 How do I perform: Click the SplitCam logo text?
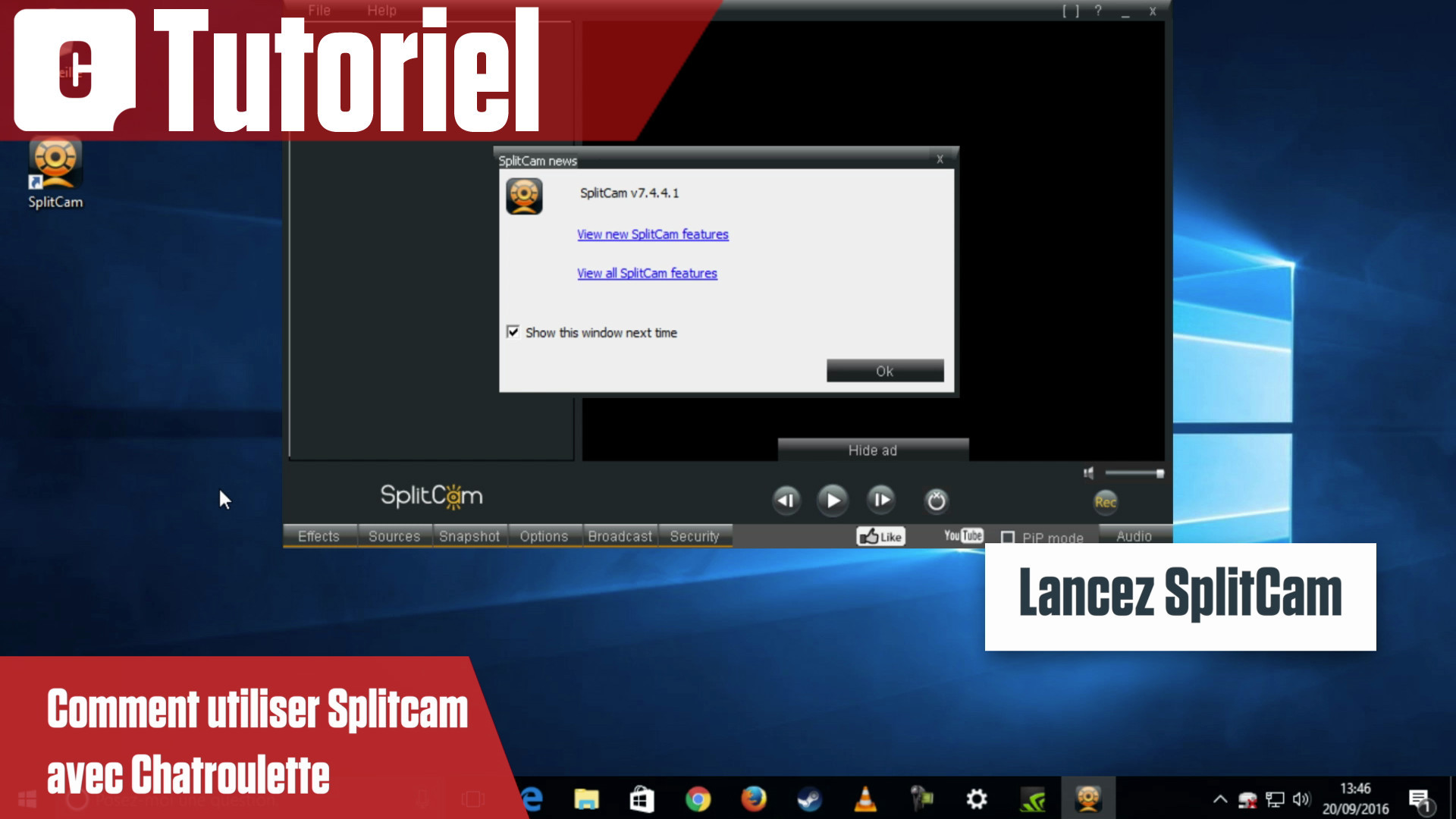pos(431,496)
